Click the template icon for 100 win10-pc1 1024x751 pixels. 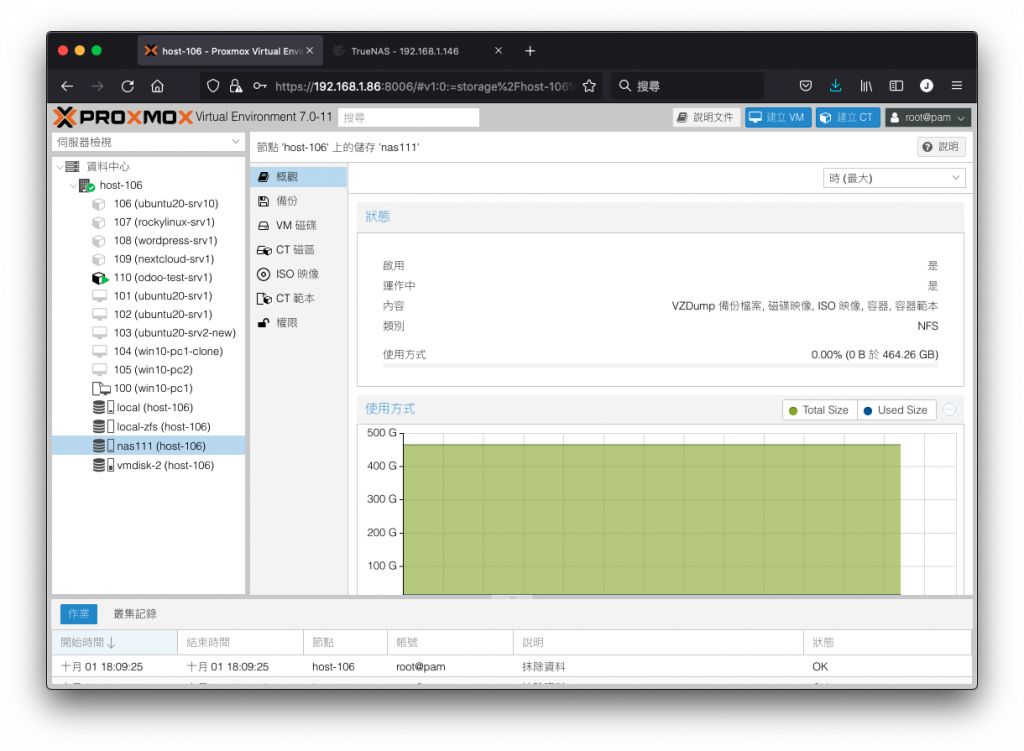(101, 389)
